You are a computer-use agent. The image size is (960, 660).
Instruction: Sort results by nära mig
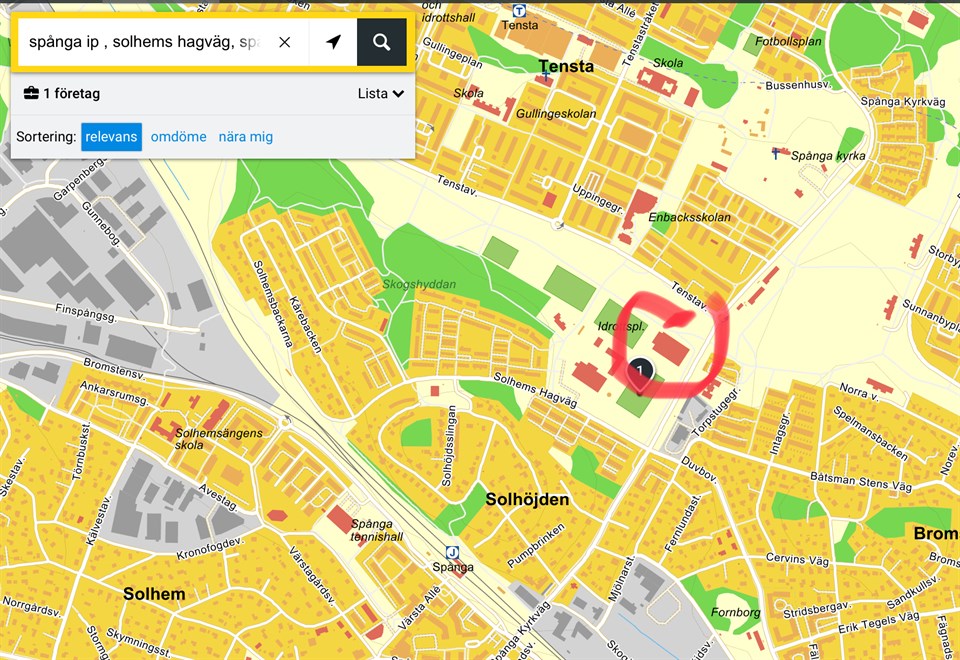tap(246, 137)
